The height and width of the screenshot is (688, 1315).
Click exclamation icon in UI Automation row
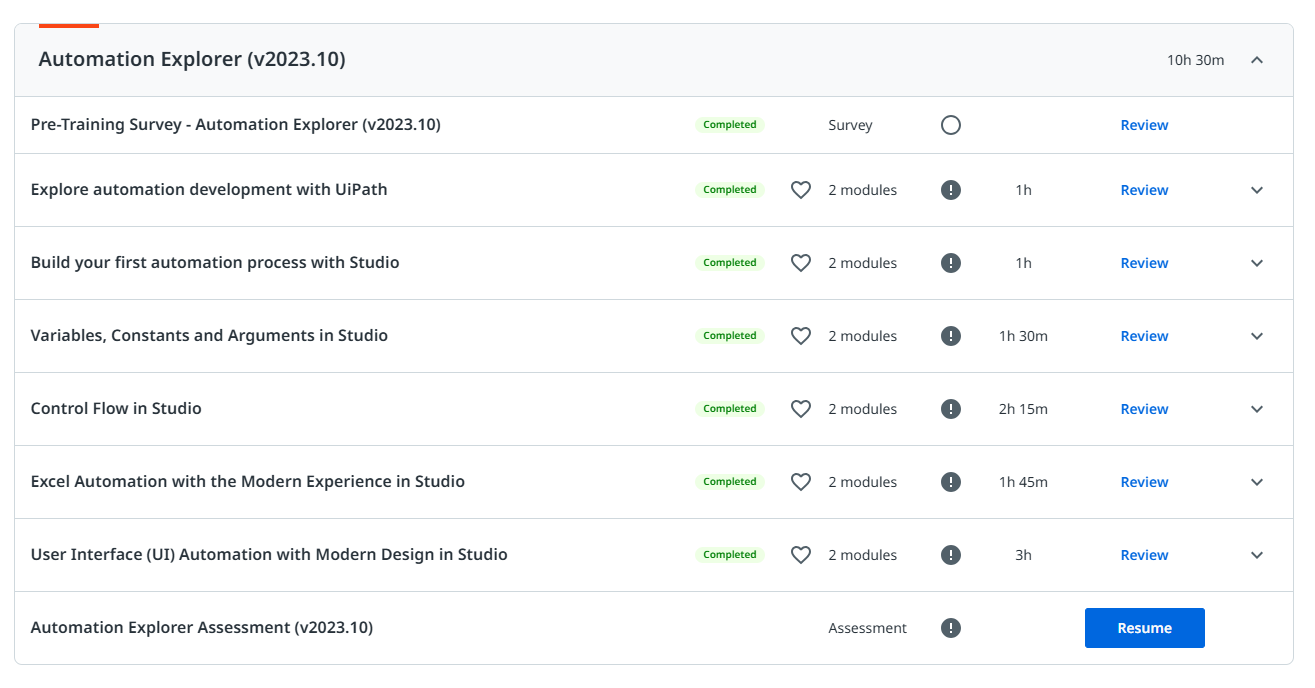[x=951, y=555]
